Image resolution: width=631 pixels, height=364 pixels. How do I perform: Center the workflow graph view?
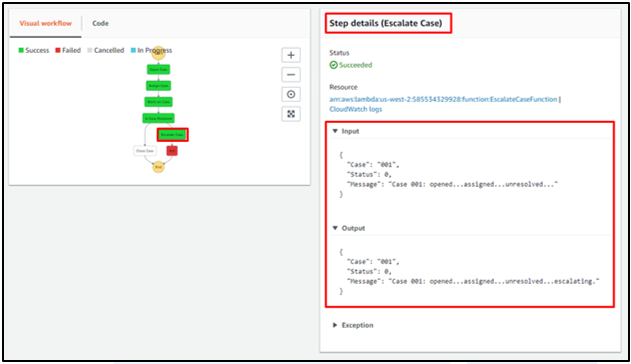[x=291, y=95]
